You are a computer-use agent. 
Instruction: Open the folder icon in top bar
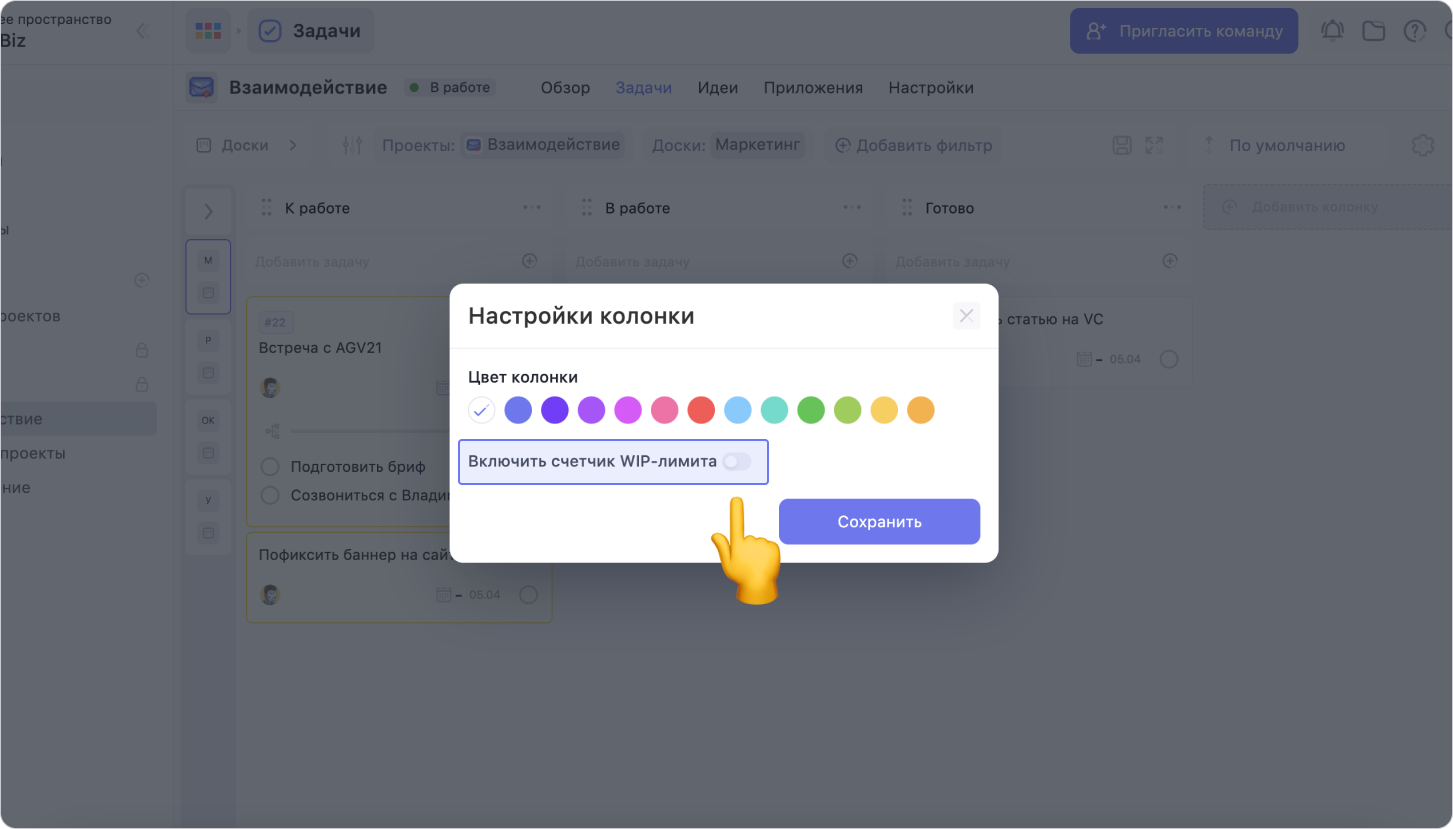(x=1373, y=31)
